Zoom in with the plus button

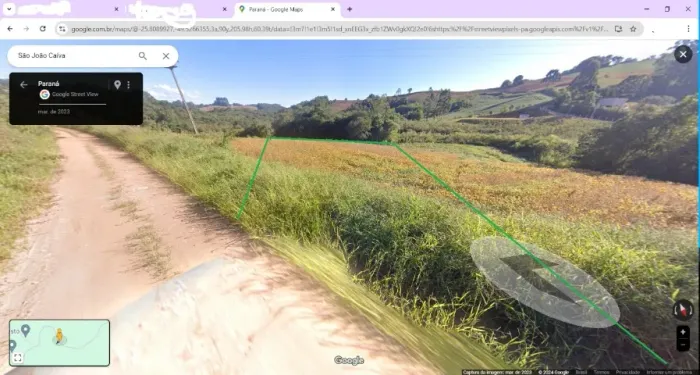pyautogui.click(x=683, y=332)
